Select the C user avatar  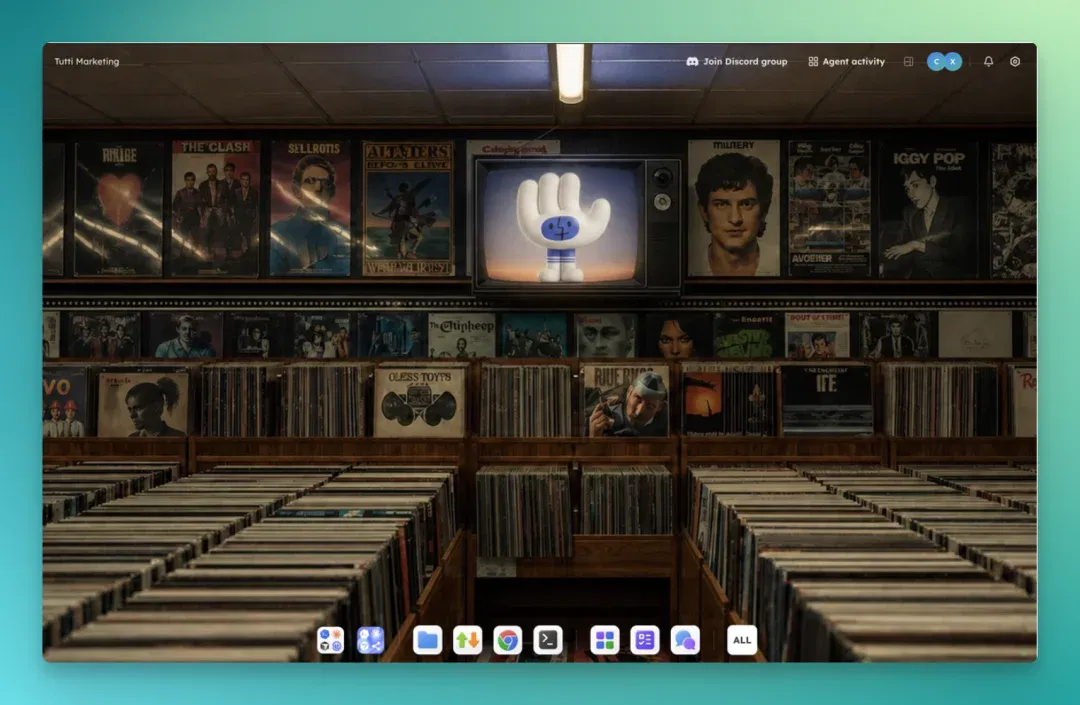pyautogui.click(x=936, y=61)
